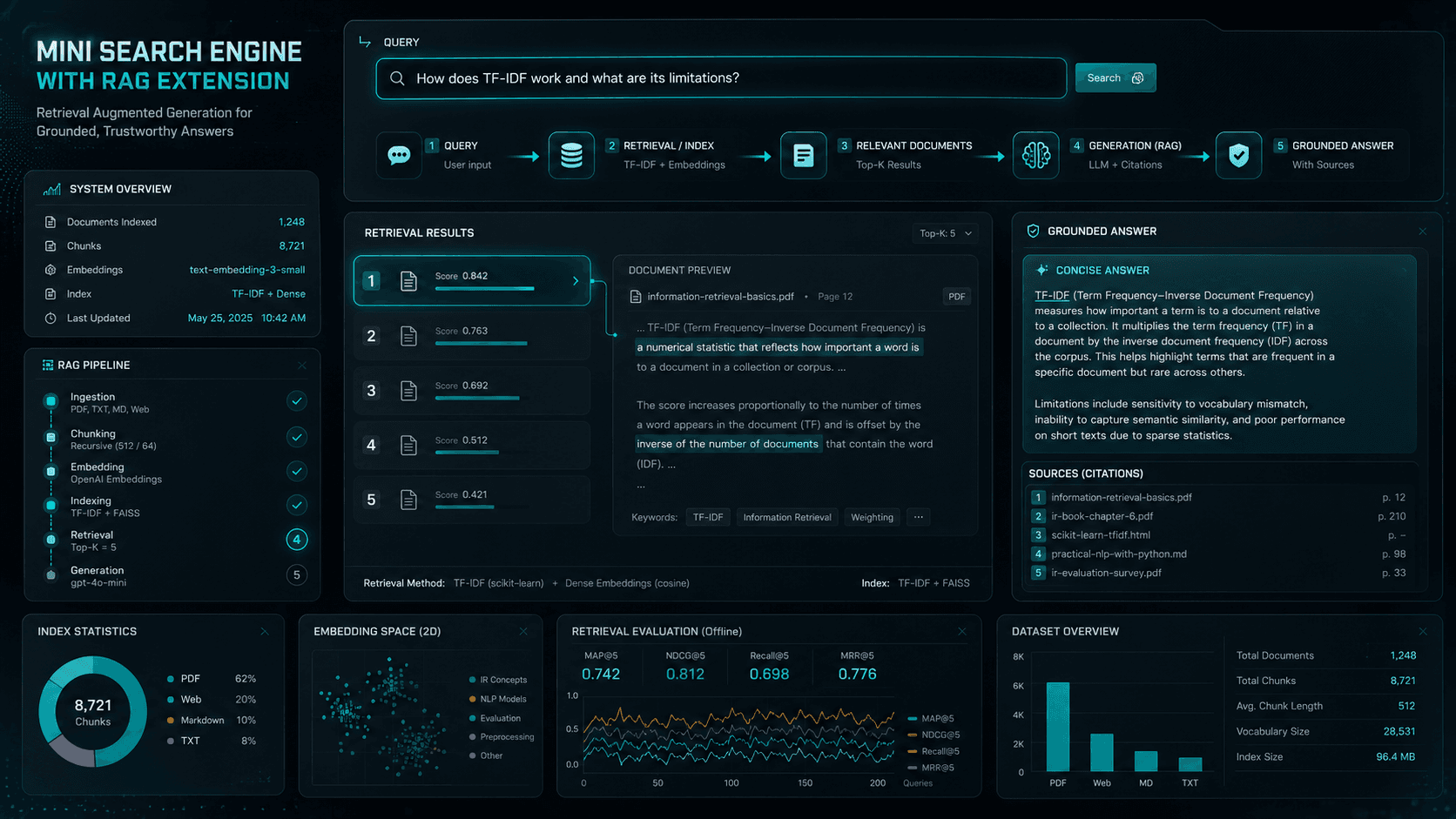1456x819 pixels.
Task: Click the shield icon in Grounded Answer header
Action: click(1033, 231)
